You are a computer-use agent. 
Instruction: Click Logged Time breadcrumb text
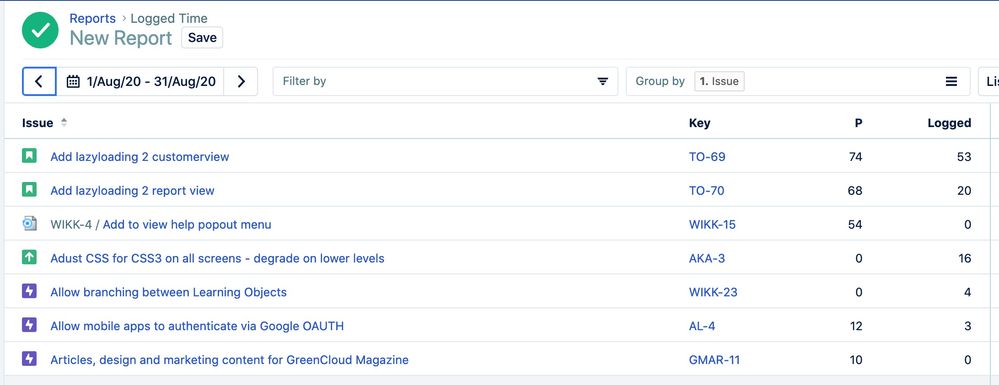[x=169, y=18]
